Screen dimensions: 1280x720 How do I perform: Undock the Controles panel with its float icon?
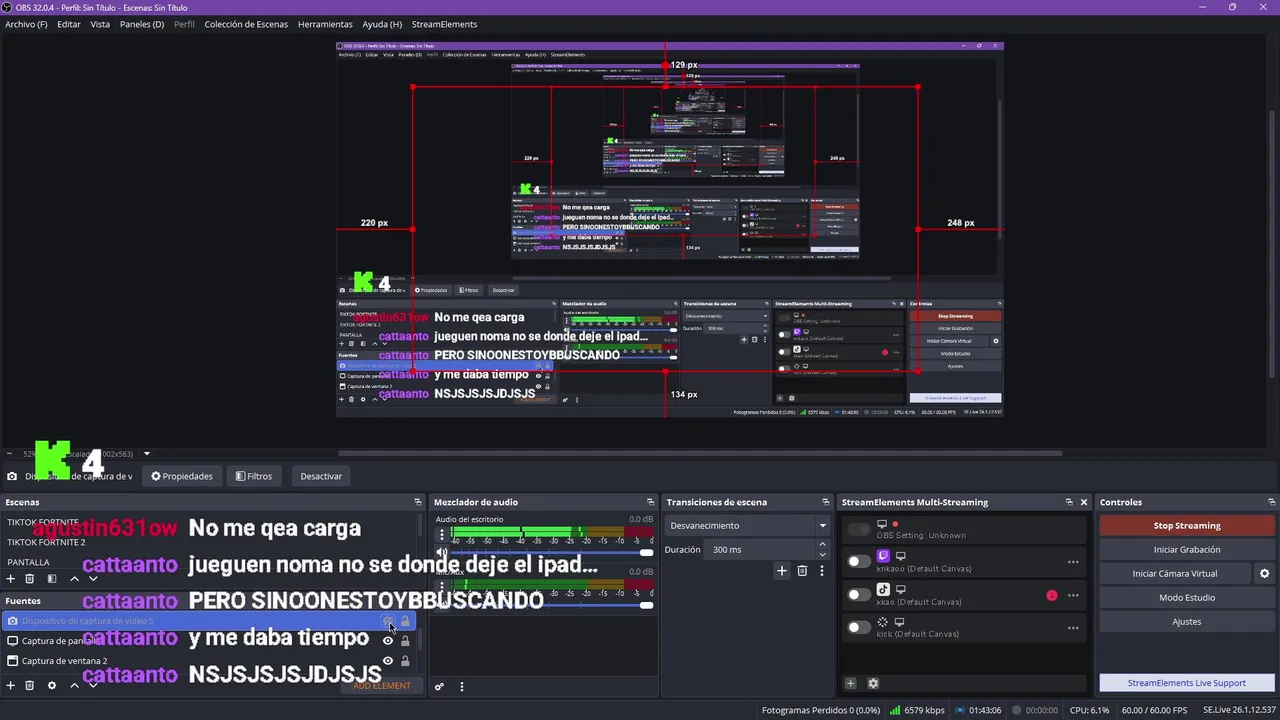click(1271, 502)
